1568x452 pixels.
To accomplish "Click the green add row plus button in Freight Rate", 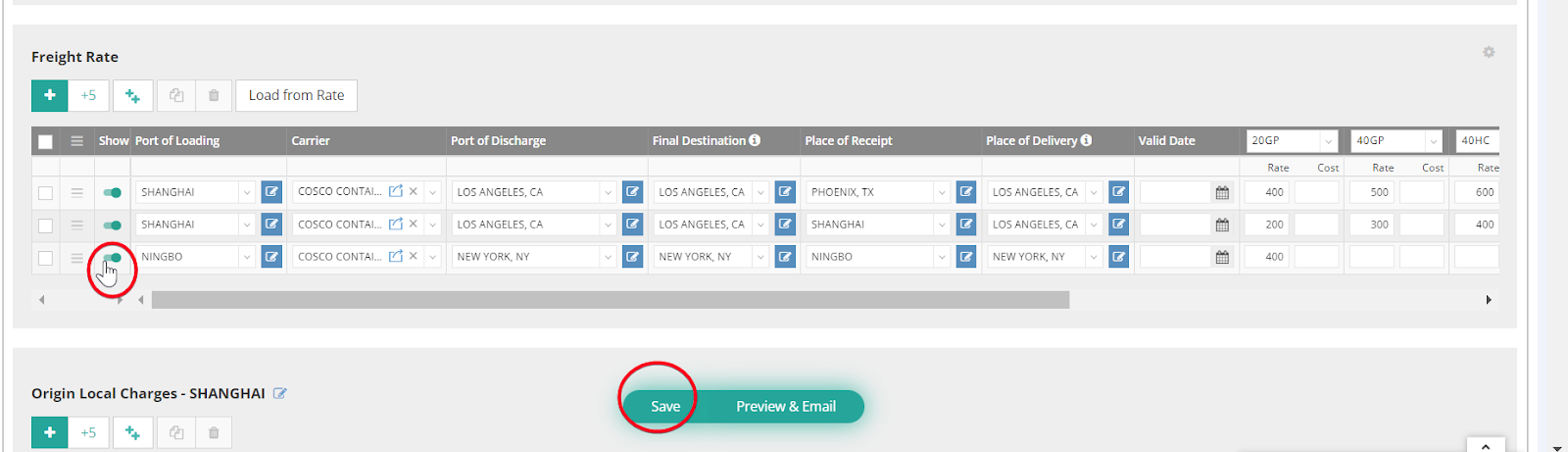I will pos(49,95).
